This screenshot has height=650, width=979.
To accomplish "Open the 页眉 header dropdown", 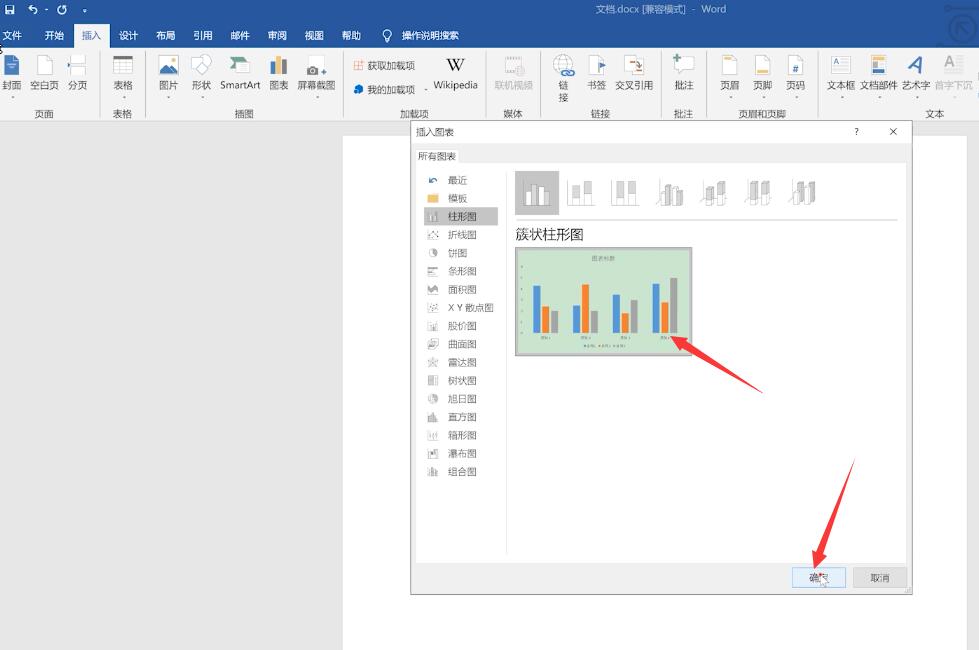I will click(x=730, y=76).
